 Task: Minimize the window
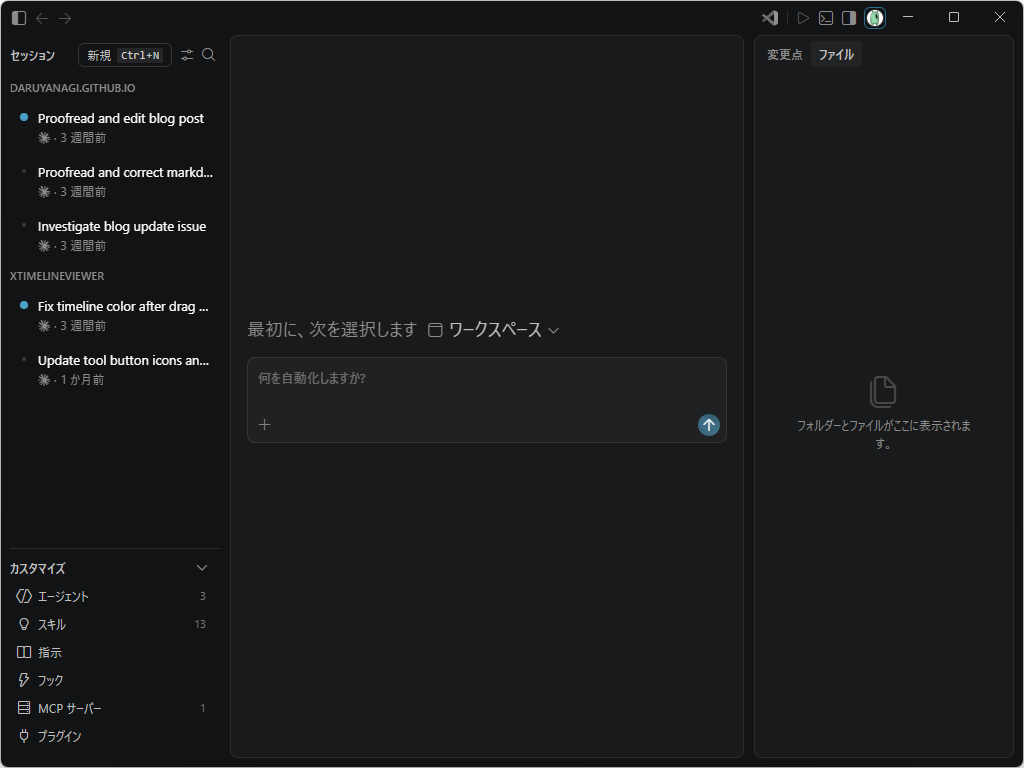[x=908, y=18]
